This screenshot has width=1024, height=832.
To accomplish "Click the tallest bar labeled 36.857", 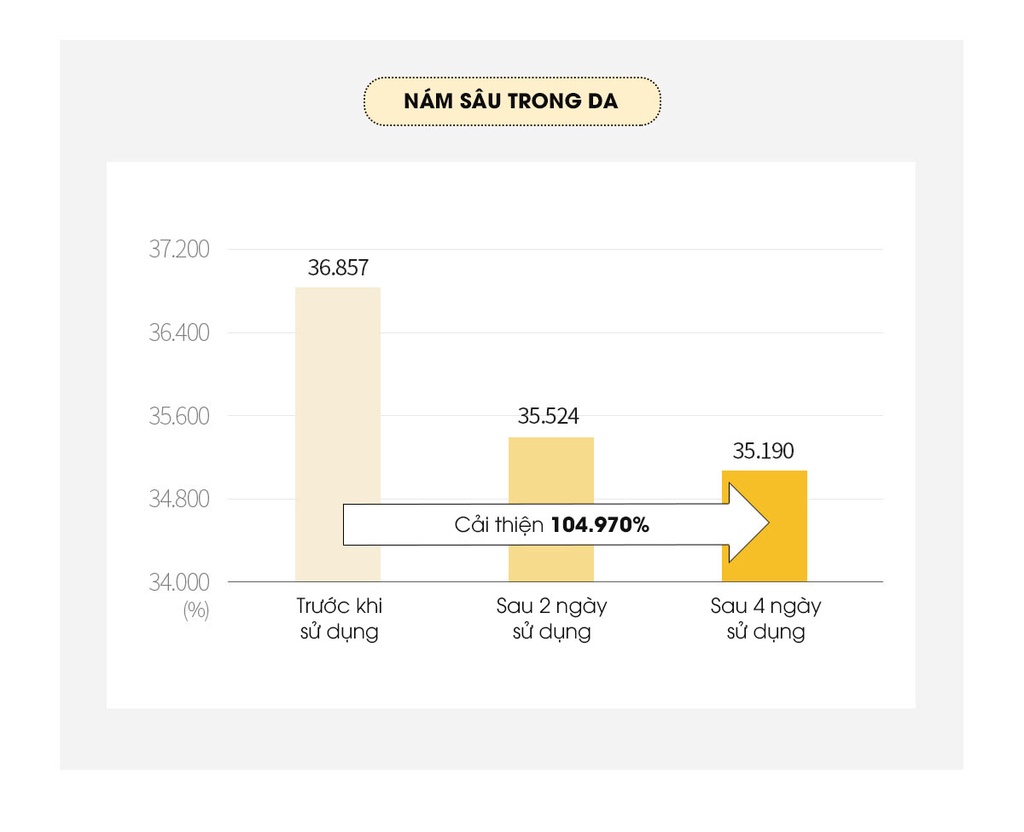I will 338,400.
